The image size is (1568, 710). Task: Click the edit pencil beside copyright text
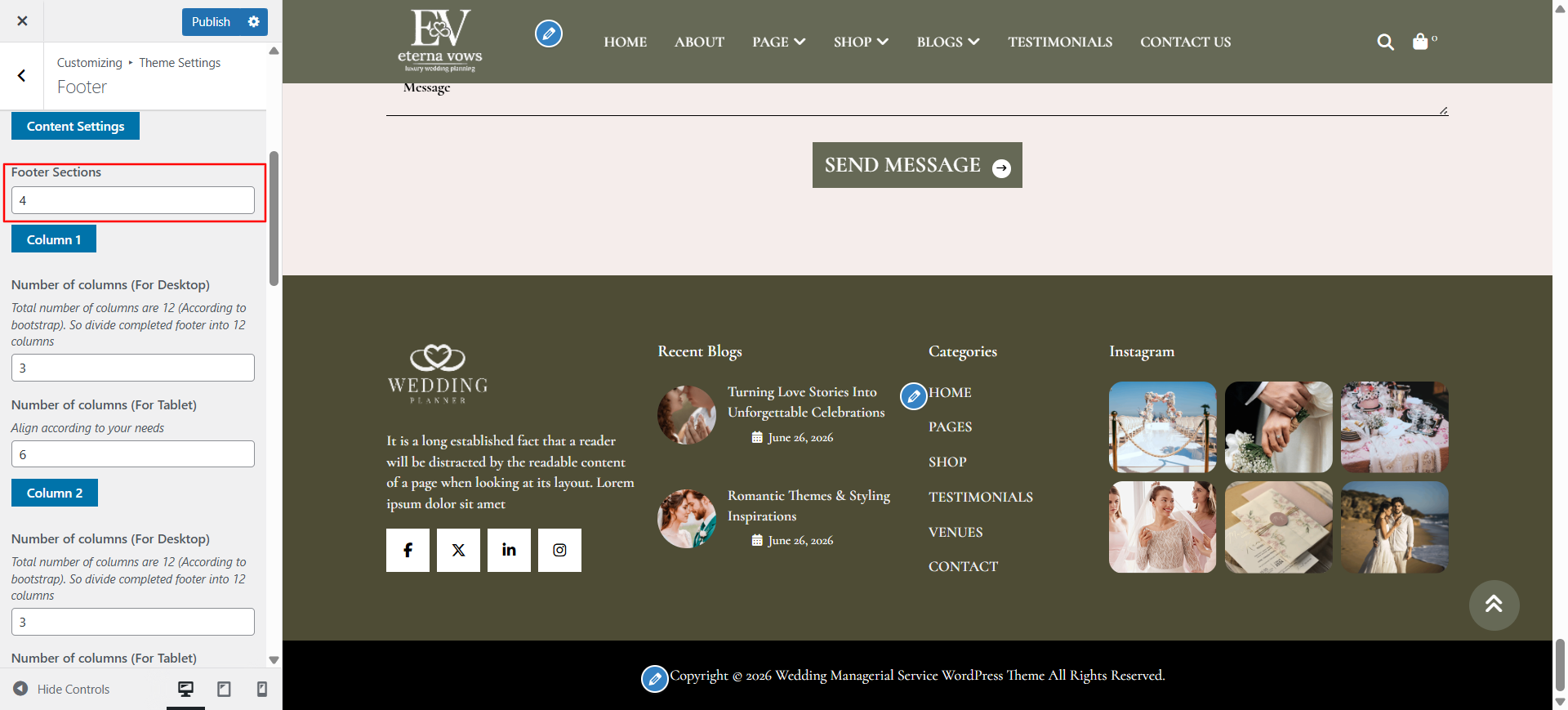[655, 678]
